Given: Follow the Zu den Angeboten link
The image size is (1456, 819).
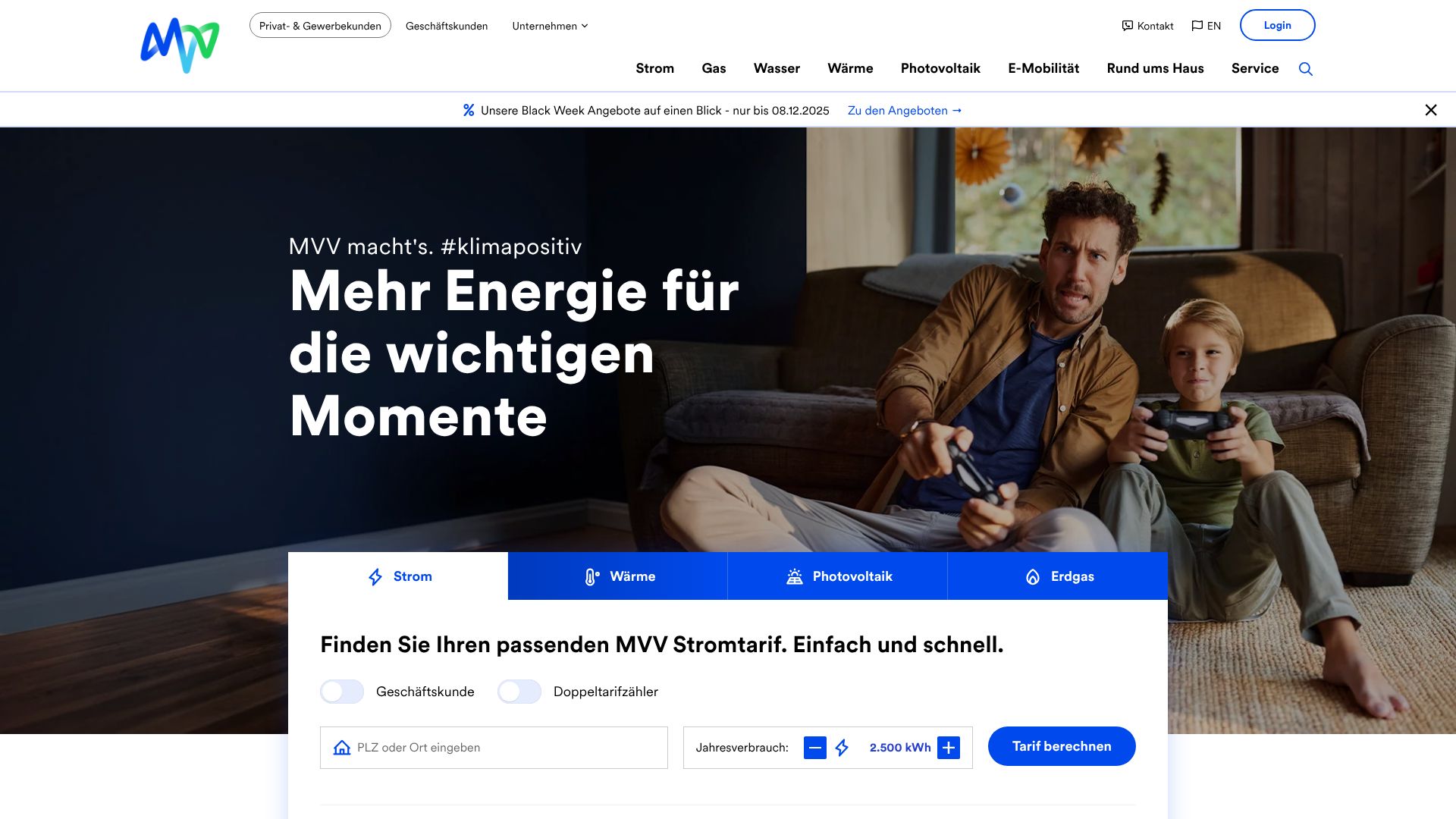Looking at the screenshot, I should [905, 111].
